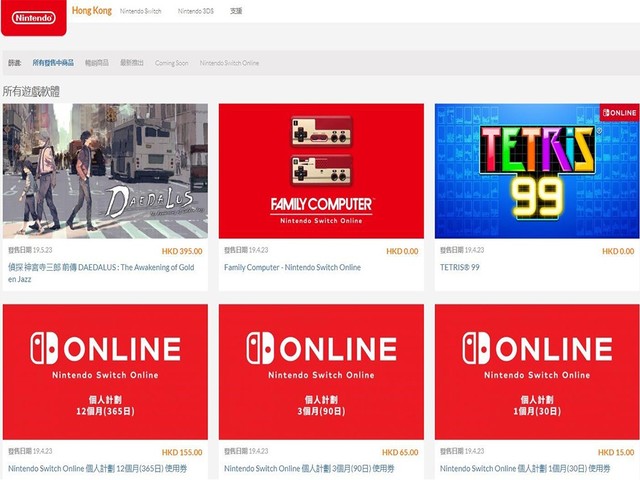Screen dimensions: 640x480
Task: Open the 12個月(365日) Online plan image
Action: pyautogui.click(x=105, y=372)
